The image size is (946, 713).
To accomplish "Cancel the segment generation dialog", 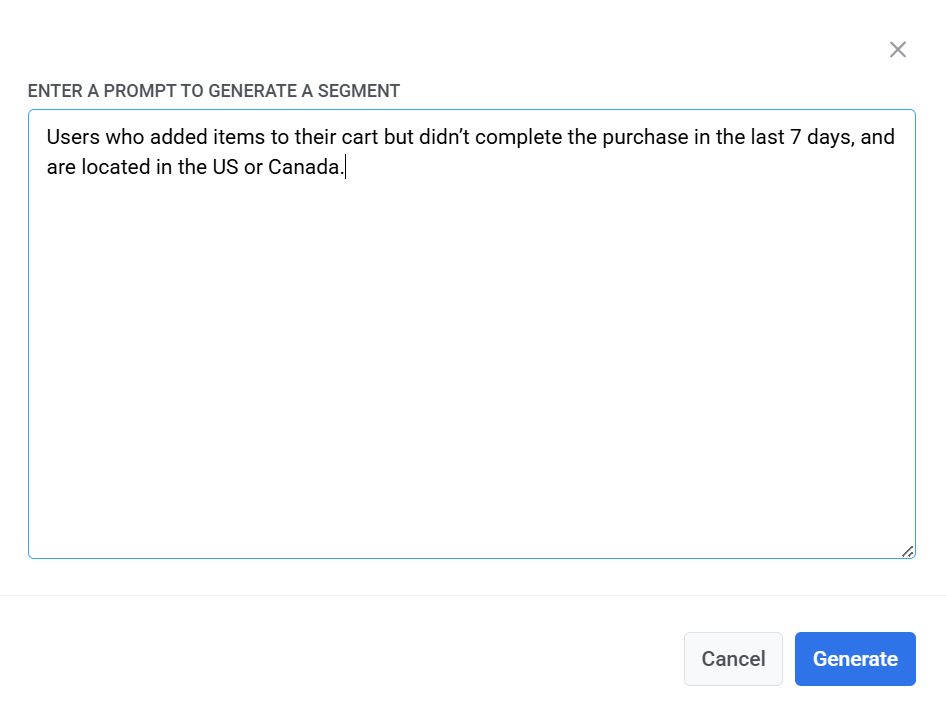I will (733, 659).
